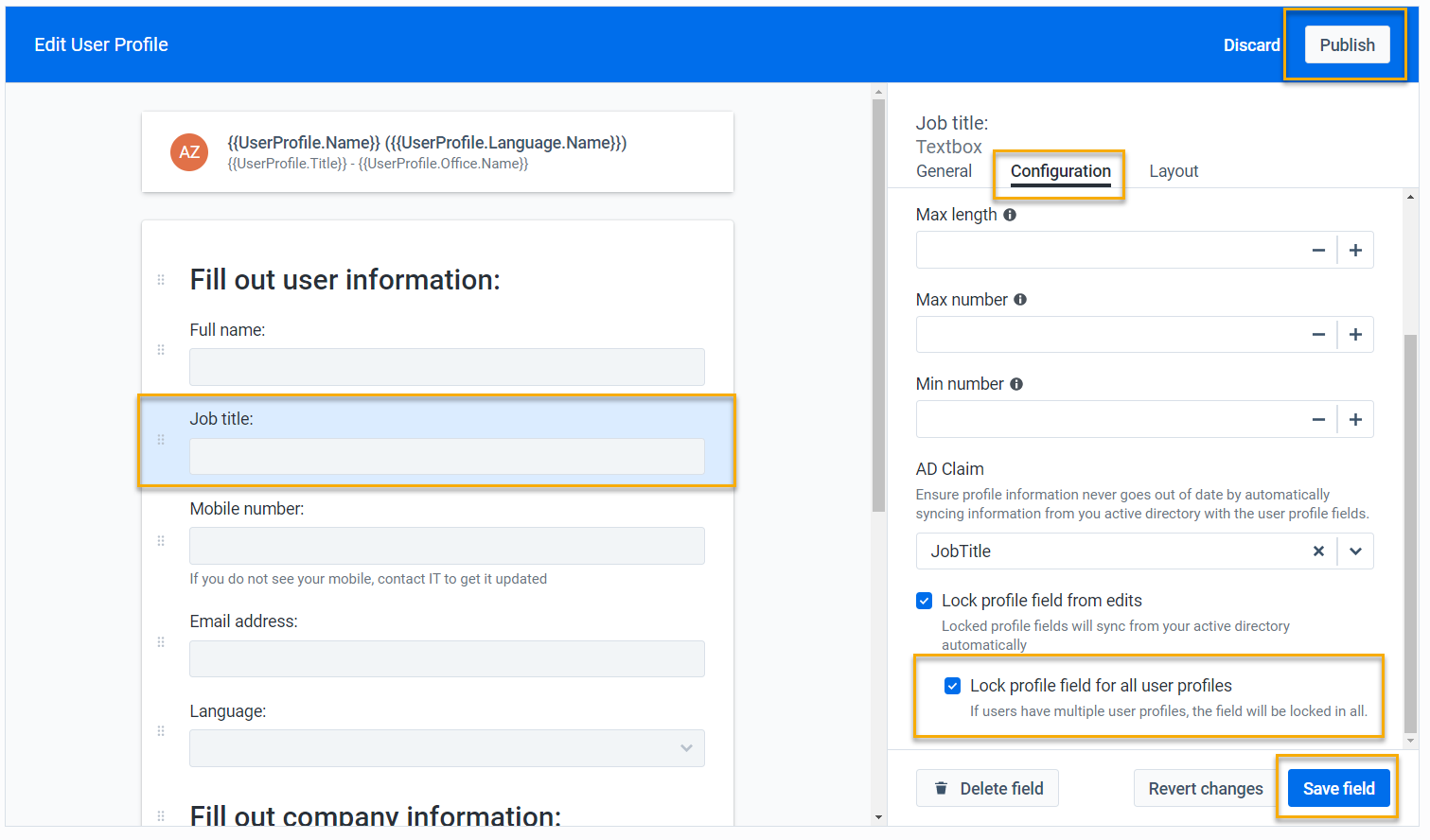Decrease Max number with minus button

click(1318, 335)
